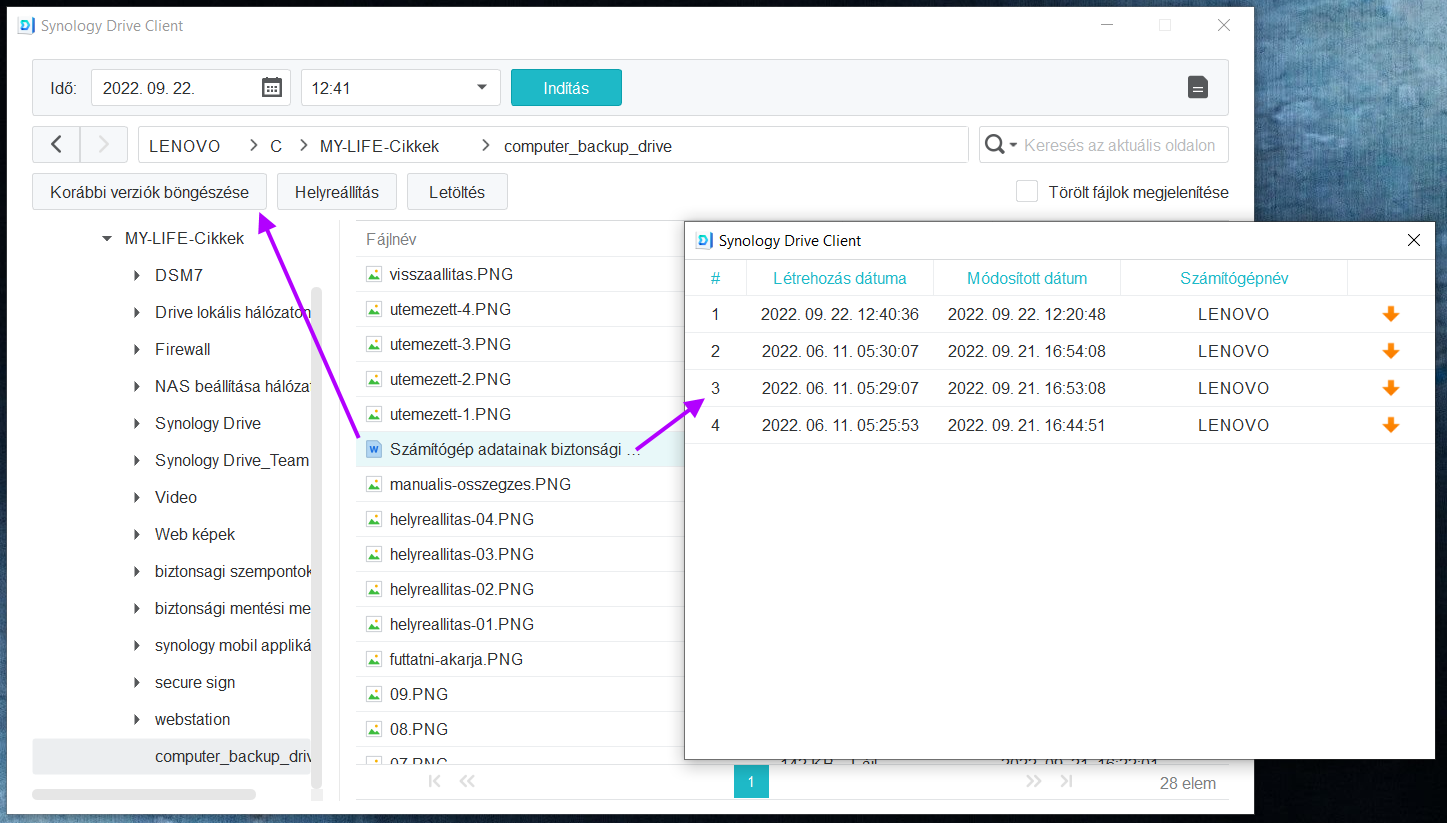Select version row created 2022. 06. 11. 05:29:07

pos(1060,388)
